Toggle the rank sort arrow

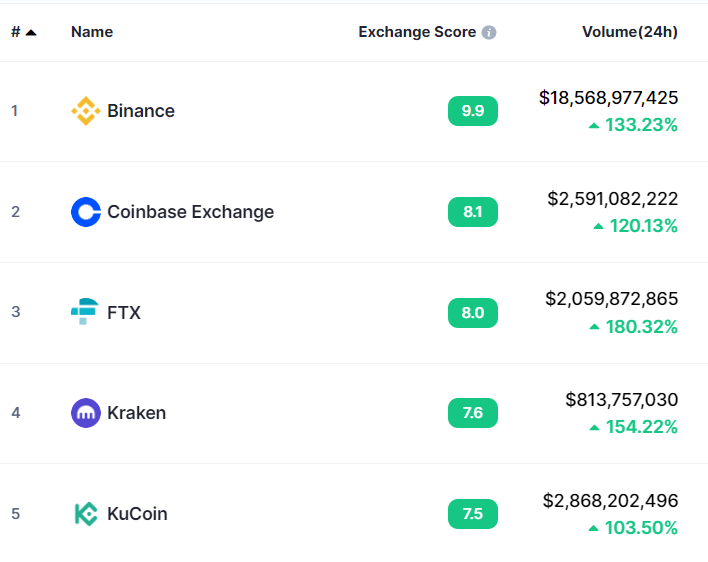tap(31, 33)
